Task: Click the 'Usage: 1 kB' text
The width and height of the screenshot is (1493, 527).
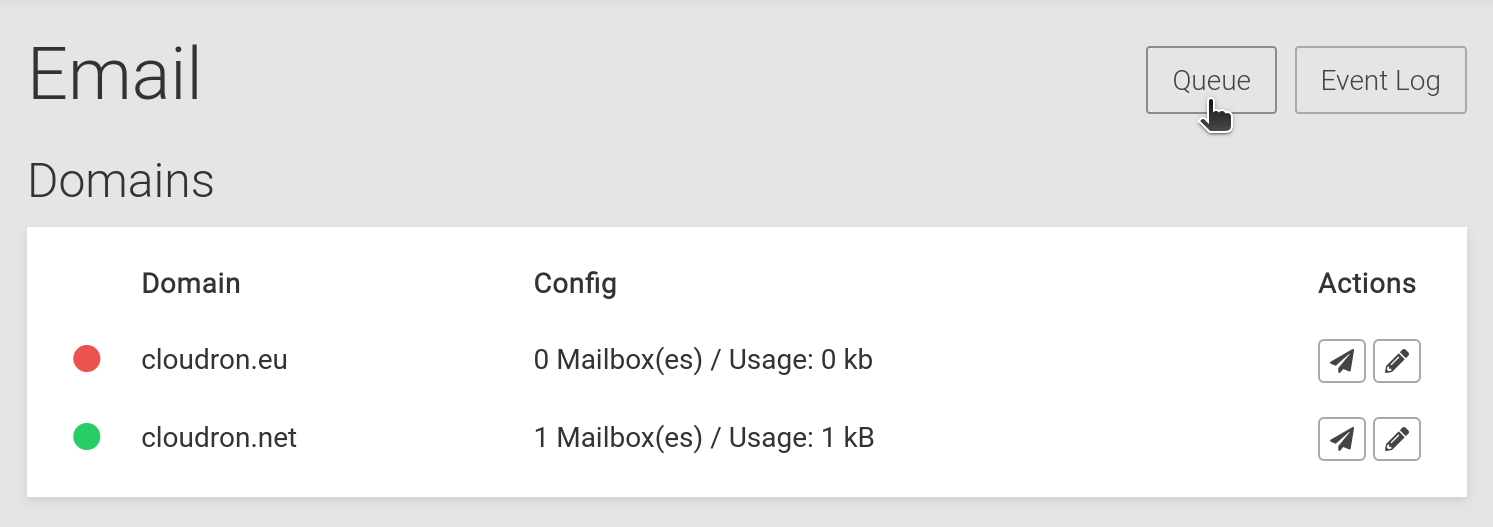Action: (801, 437)
